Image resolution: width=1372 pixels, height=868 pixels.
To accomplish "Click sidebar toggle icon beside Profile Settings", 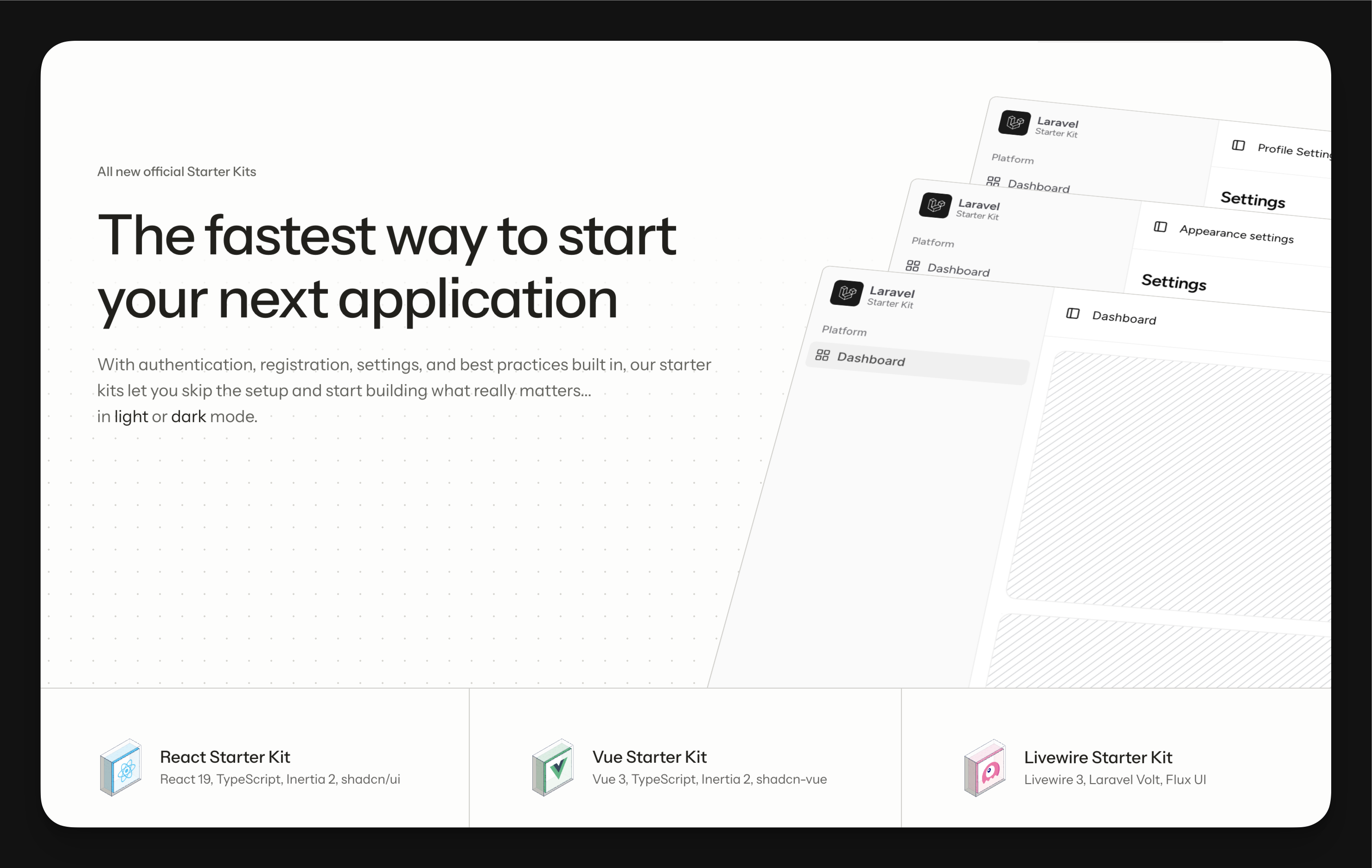I will [x=1238, y=145].
